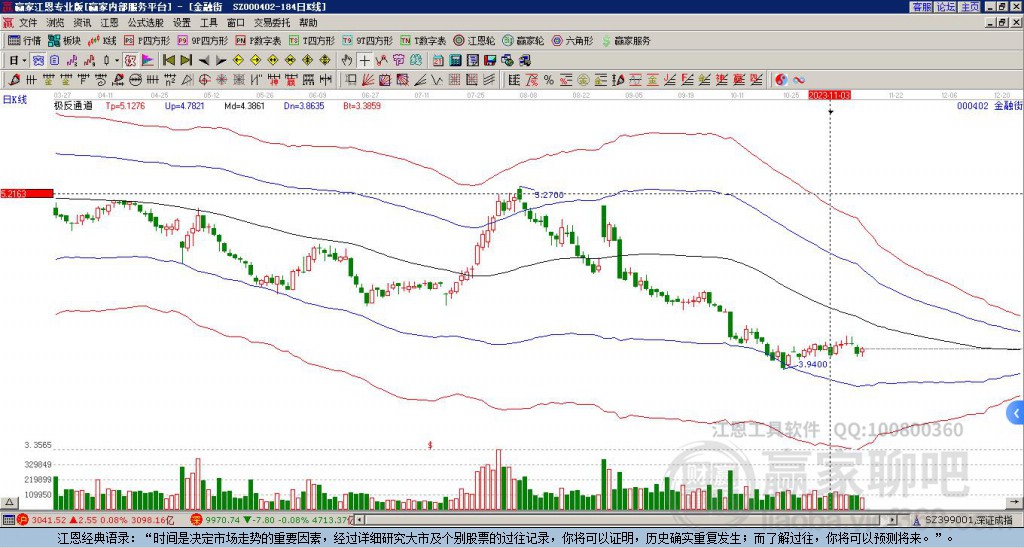
Task: Click the up-triangle button beside volume pane
Action: [8, 503]
